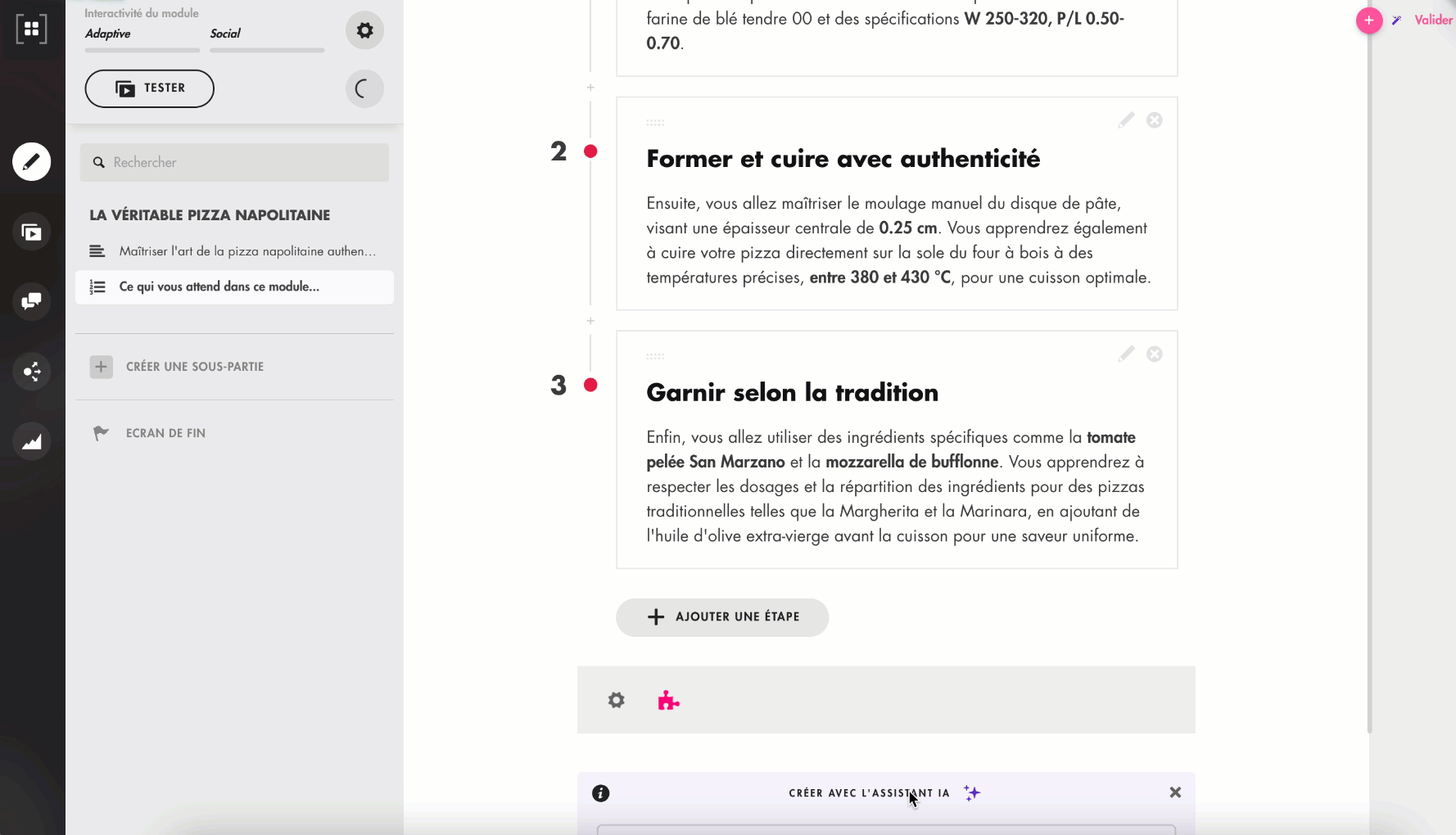Select 'Ce qui vous attend dans ce module' item
The height and width of the screenshot is (835, 1456).
pyautogui.click(x=219, y=287)
